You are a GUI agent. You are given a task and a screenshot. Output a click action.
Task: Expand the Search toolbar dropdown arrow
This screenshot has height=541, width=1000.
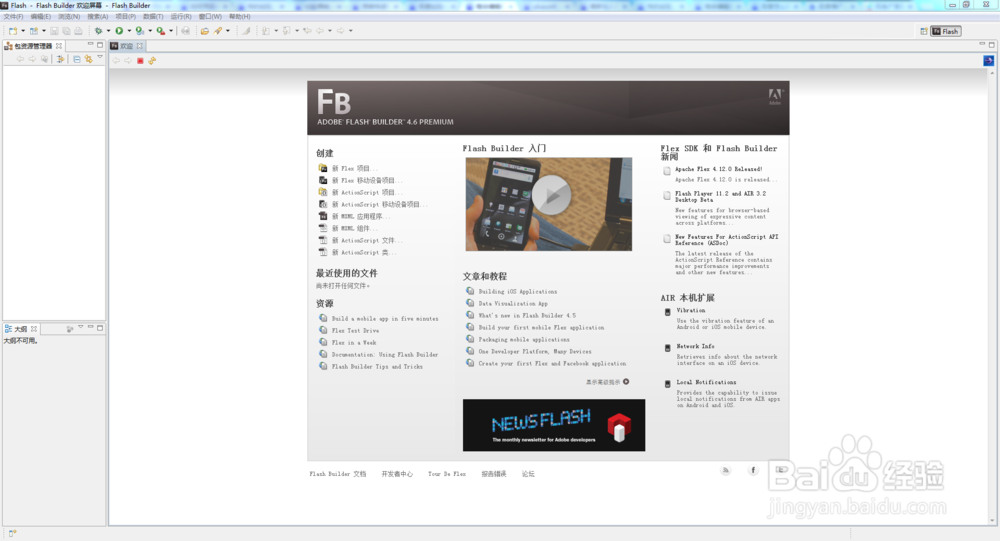[228, 31]
